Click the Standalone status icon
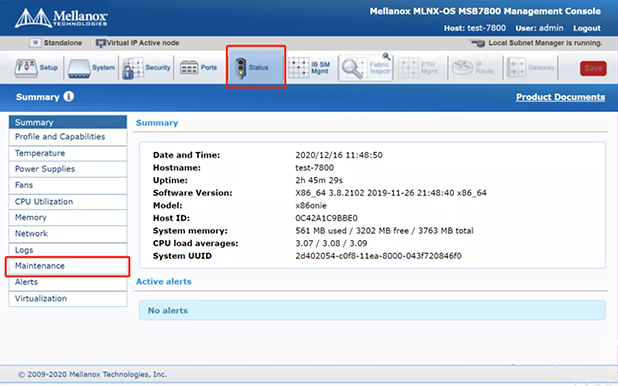The width and height of the screenshot is (618, 386). click(x=35, y=43)
